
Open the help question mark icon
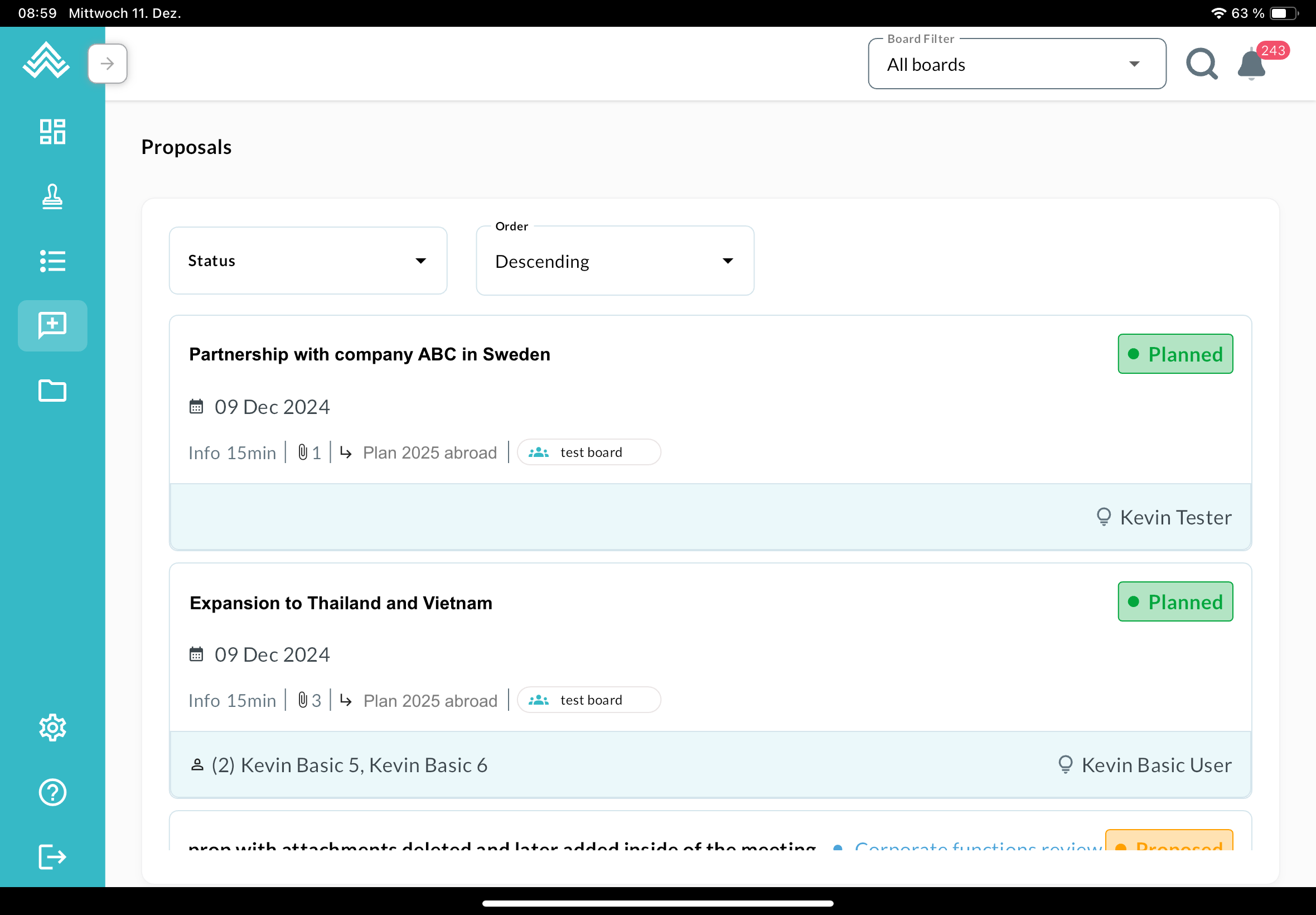click(x=52, y=792)
